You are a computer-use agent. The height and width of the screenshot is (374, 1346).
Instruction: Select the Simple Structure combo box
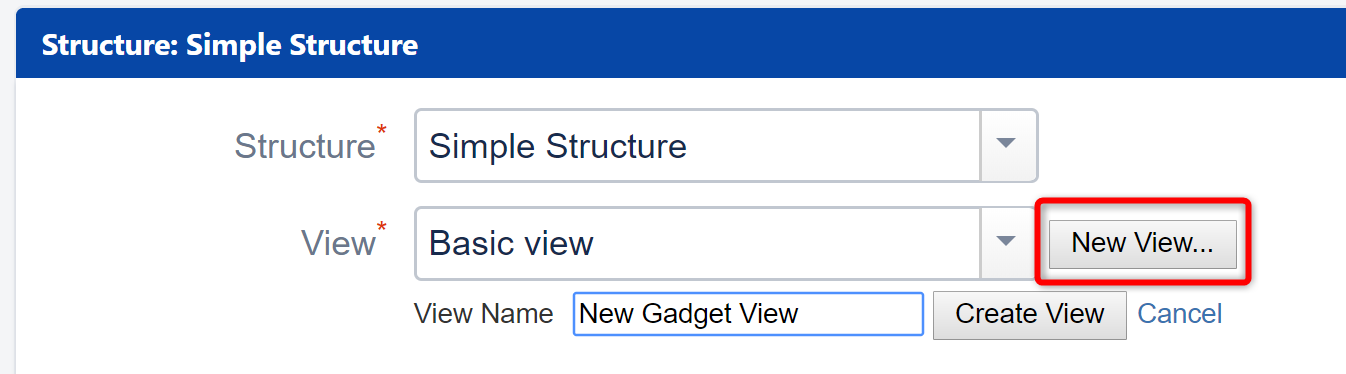click(726, 146)
